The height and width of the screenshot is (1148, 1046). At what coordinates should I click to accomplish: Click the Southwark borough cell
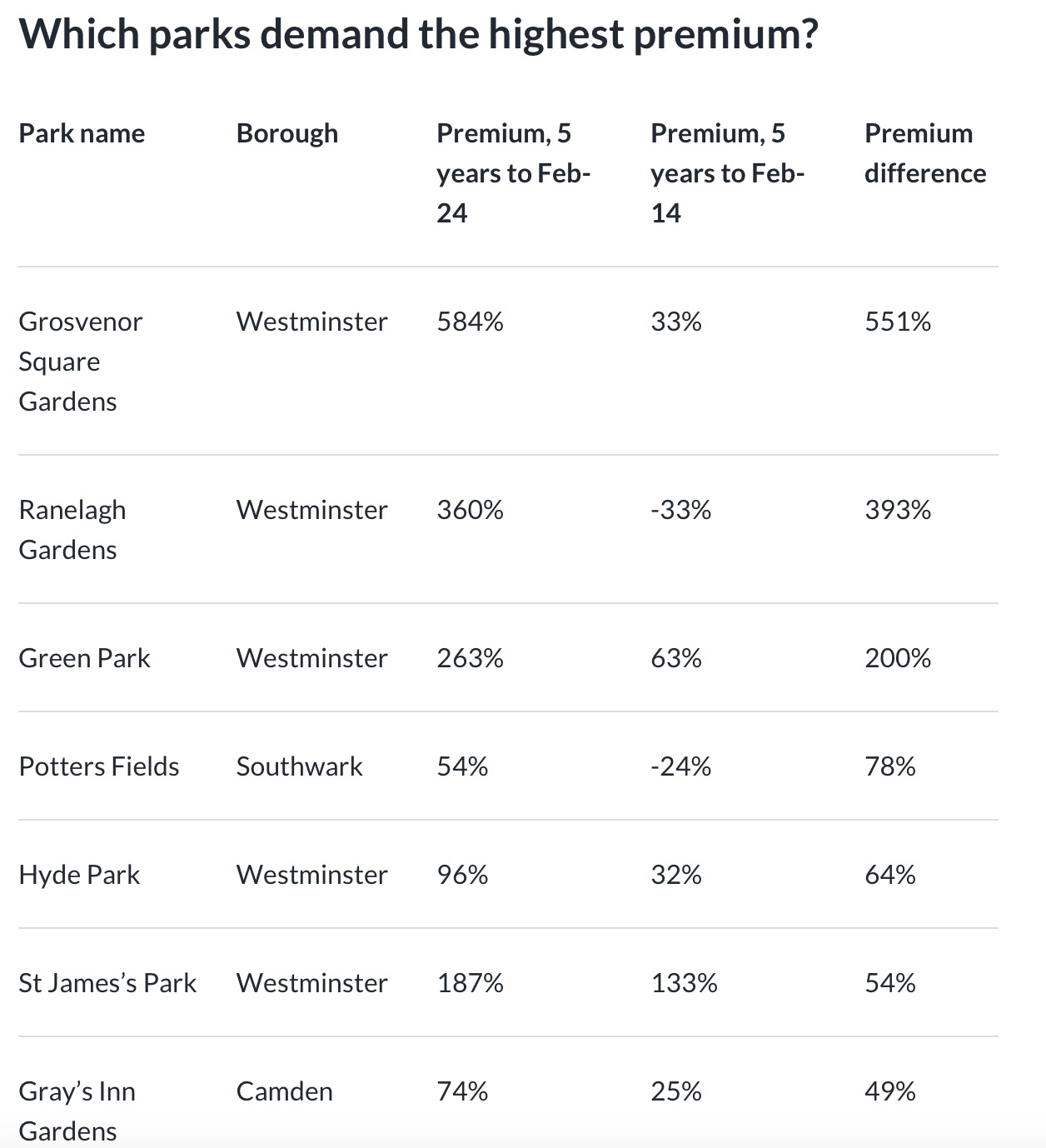coord(300,766)
